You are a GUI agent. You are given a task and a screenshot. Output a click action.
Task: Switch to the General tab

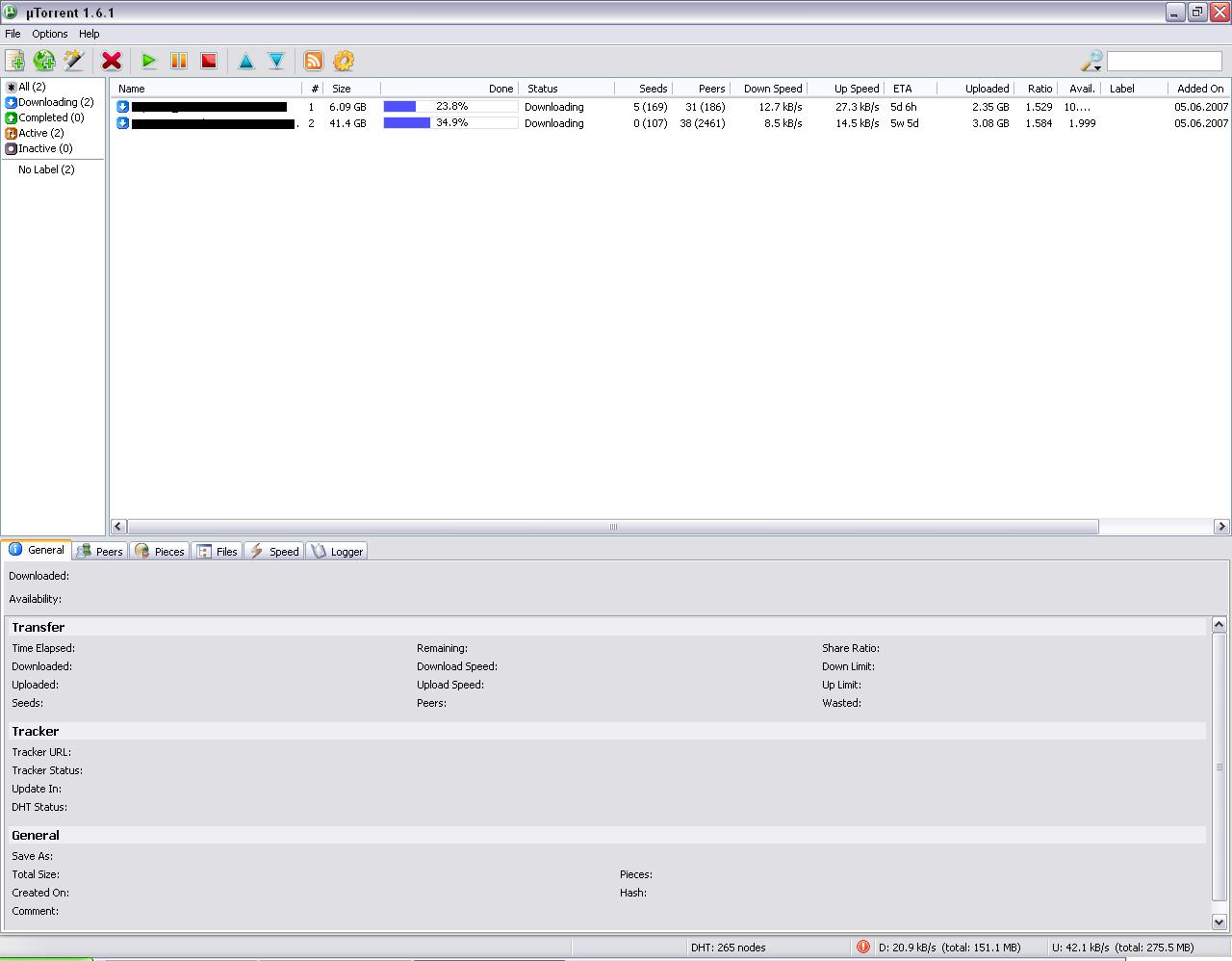point(37,550)
